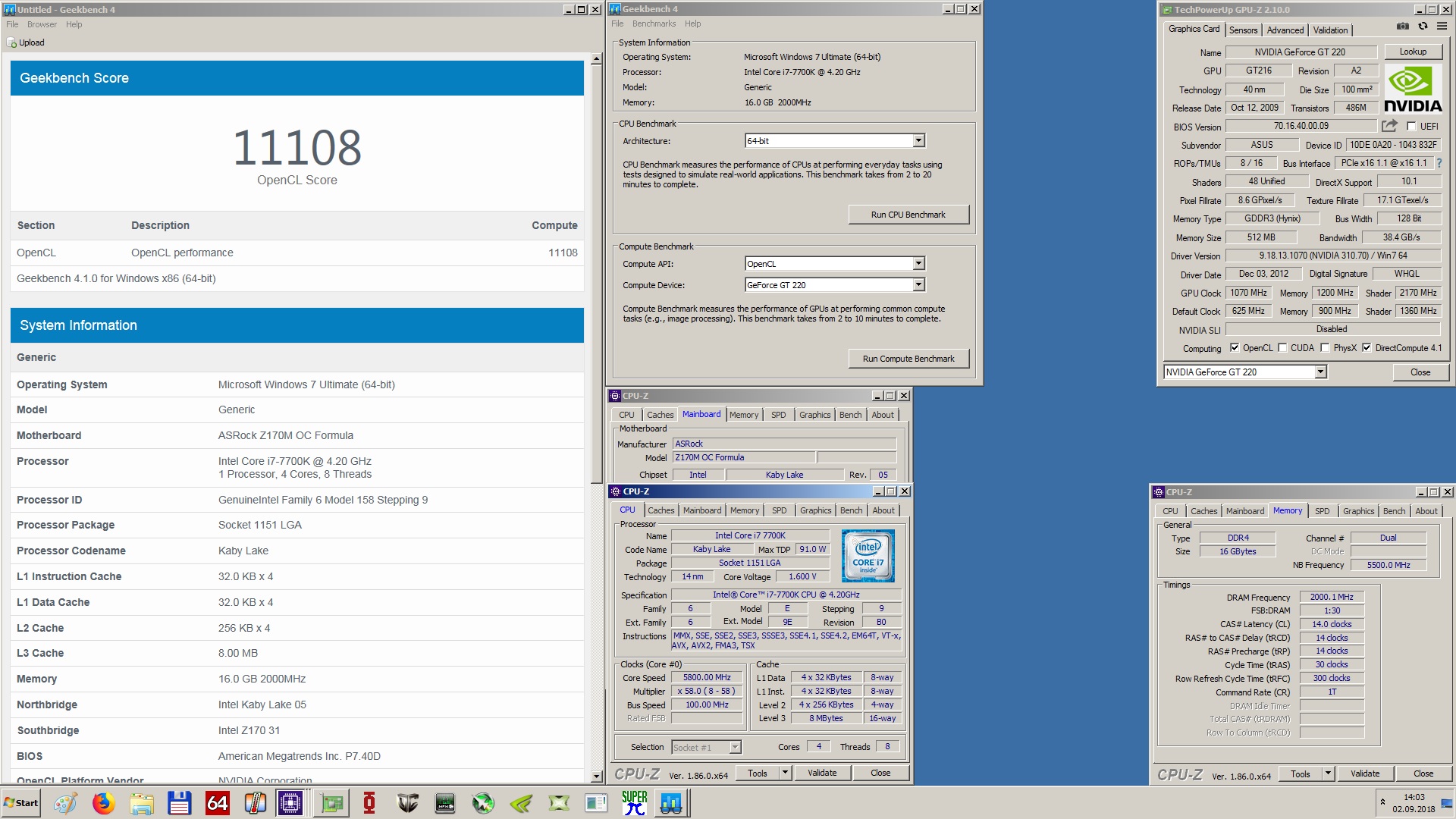
Task: Open Bench tab in CPU-Z Mainboard window
Action: coord(851,416)
